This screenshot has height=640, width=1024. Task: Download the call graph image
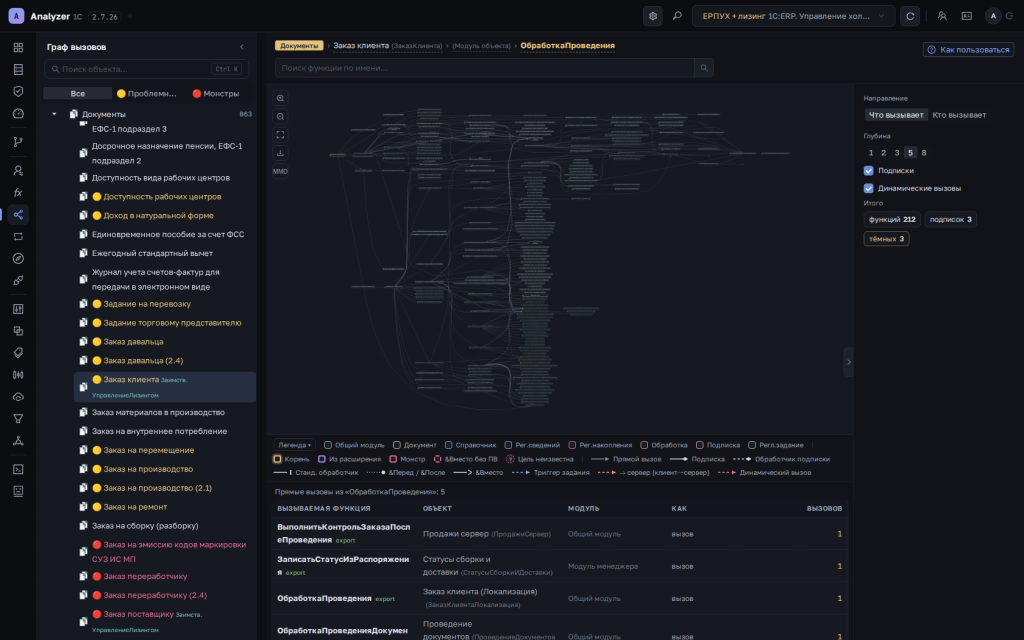coord(280,153)
